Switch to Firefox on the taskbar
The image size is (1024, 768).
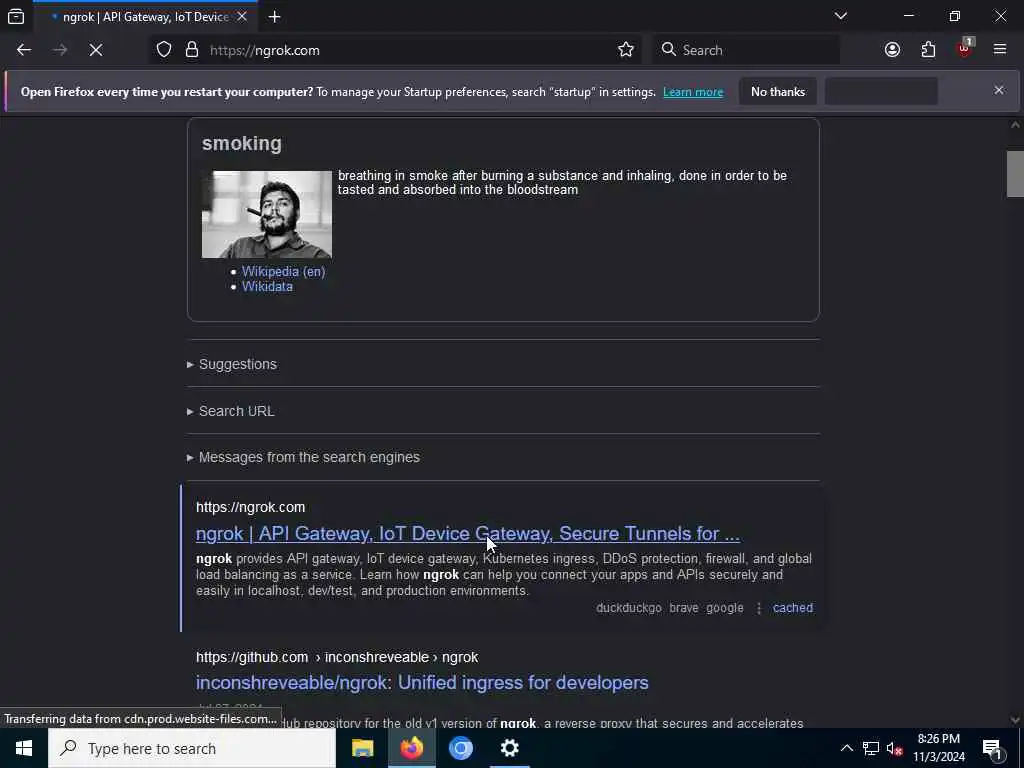pyautogui.click(x=411, y=748)
